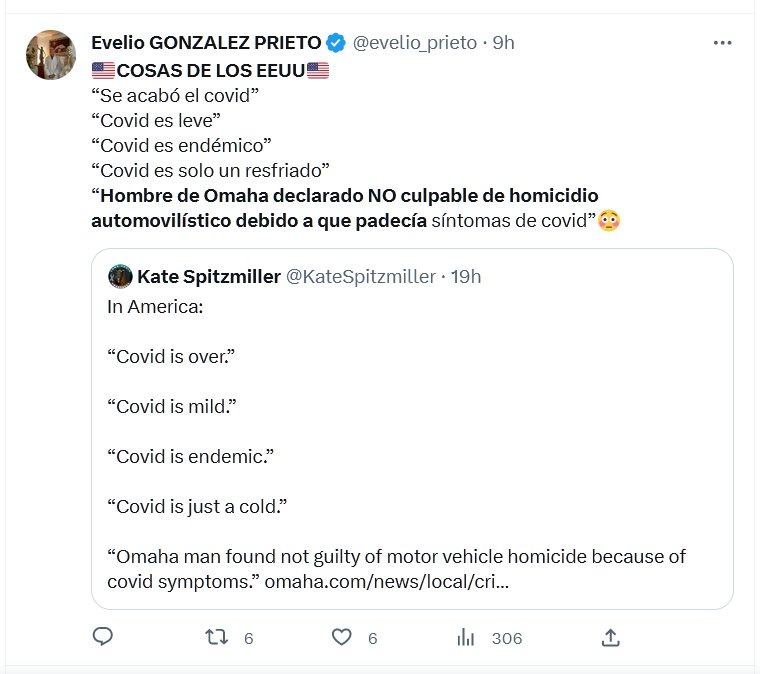Click the 19h timestamp in quoted tweet
This screenshot has width=760, height=674.
click(x=466, y=276)
